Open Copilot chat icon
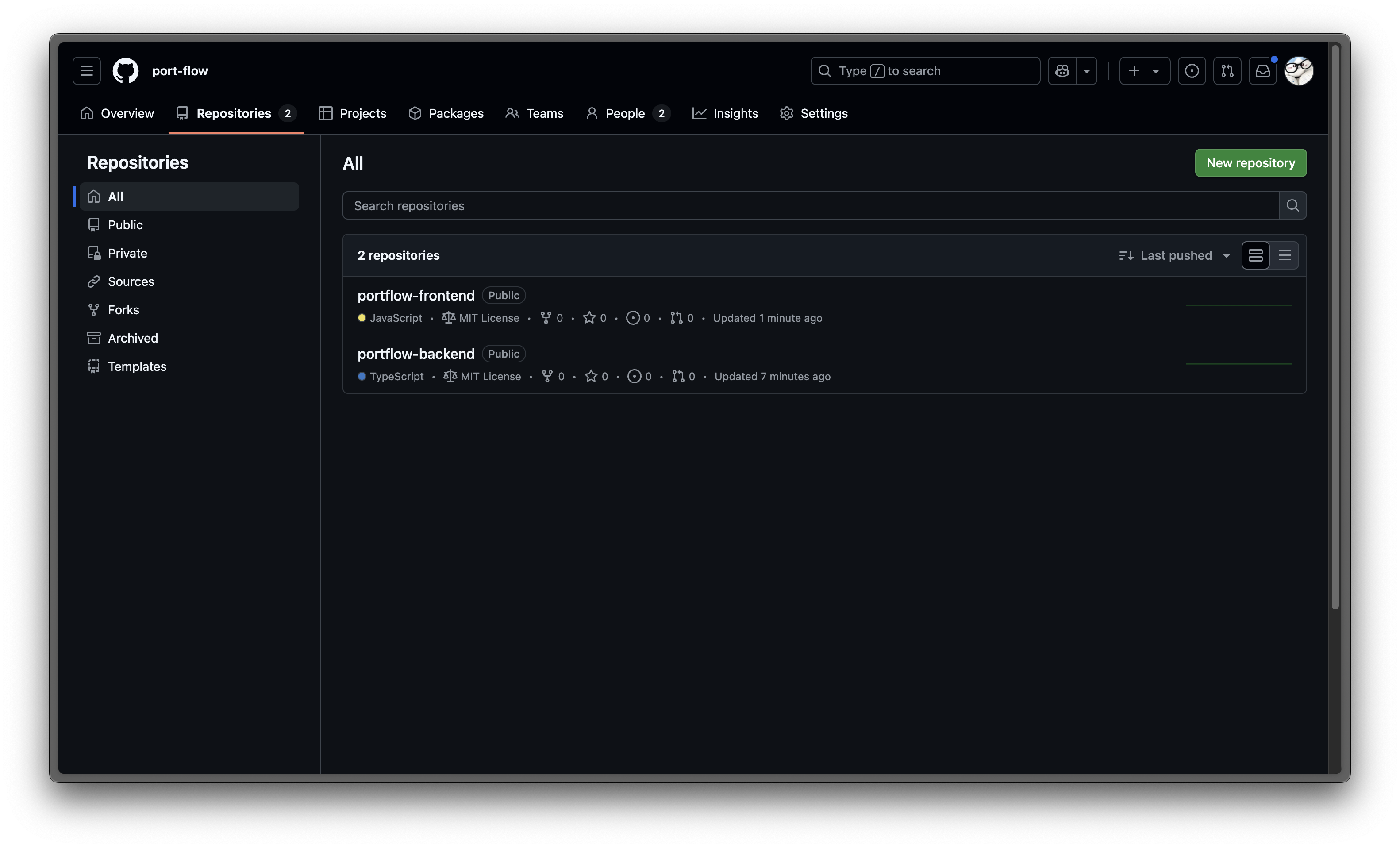The width and height of the screenshot is (1400, 848). 1062,71
